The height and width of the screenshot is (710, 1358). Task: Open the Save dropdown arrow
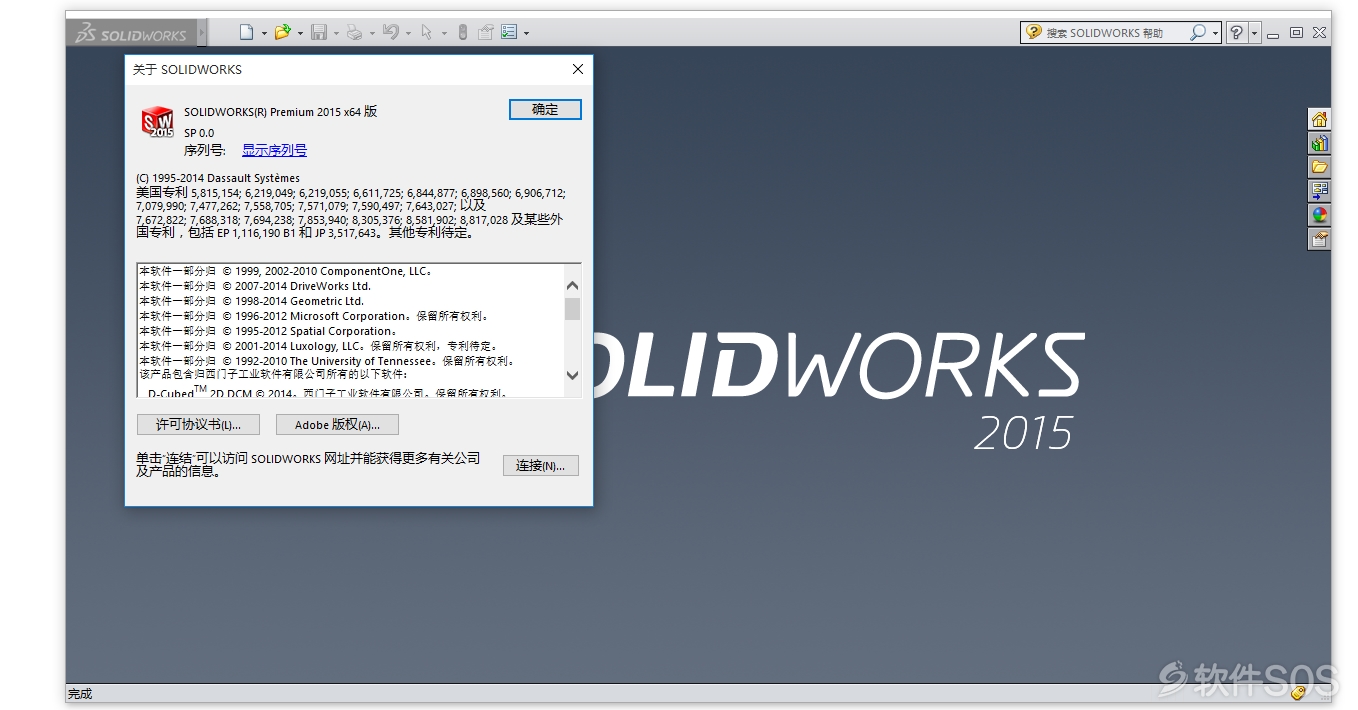[336, 33]
